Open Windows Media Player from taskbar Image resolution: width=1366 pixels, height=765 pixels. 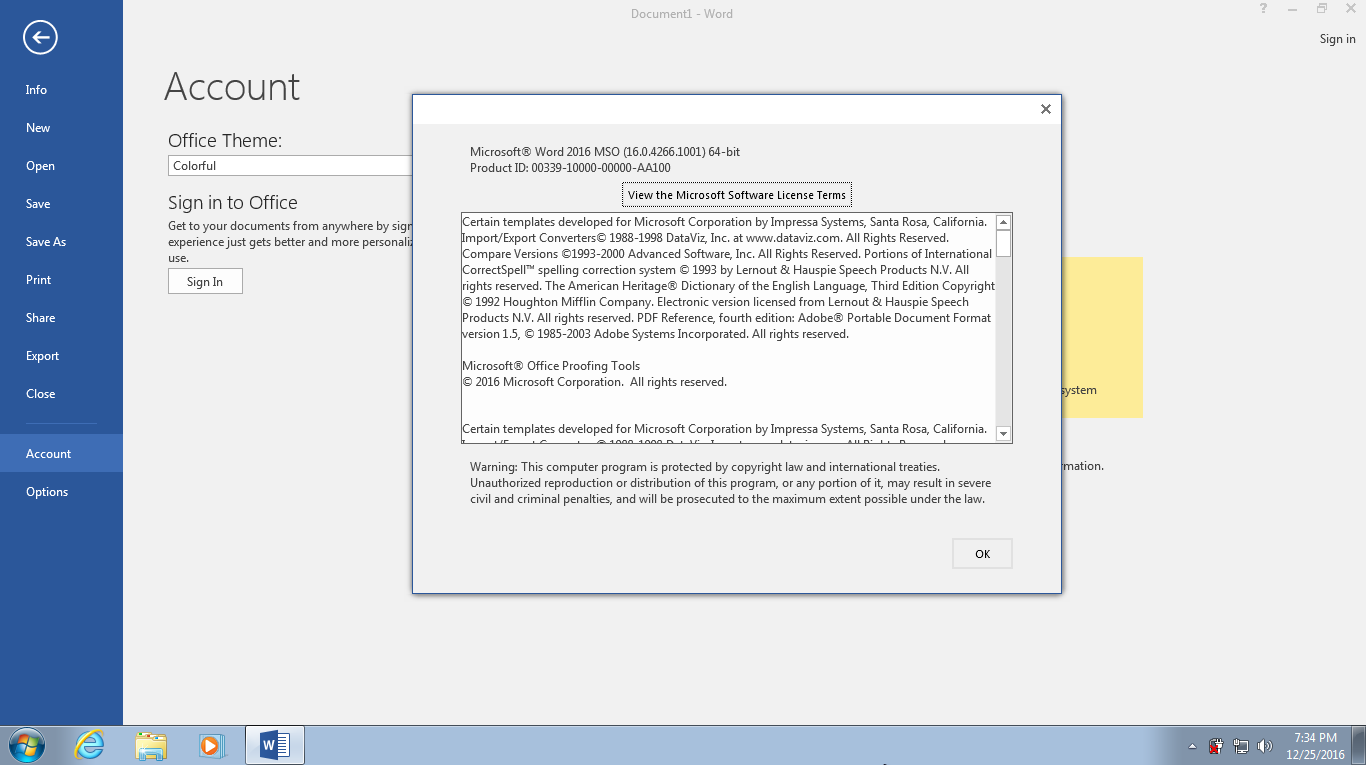[211, 745]
